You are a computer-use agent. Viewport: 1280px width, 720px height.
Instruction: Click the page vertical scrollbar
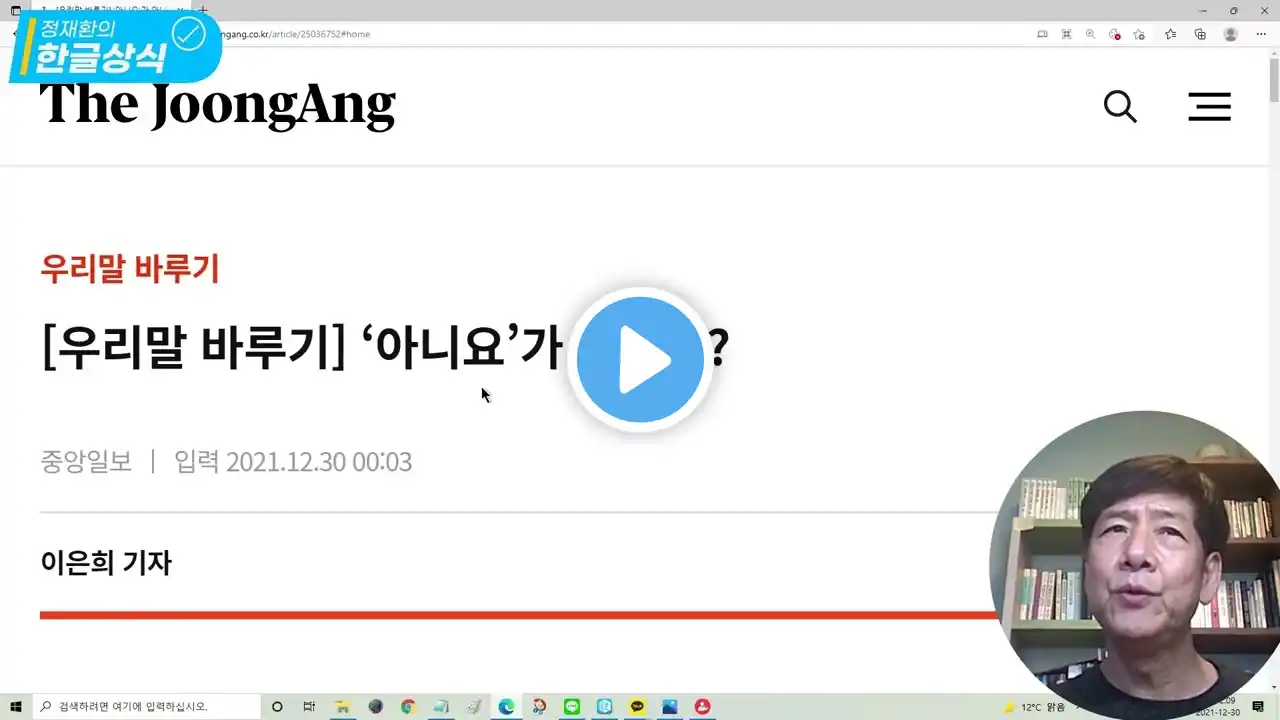1274,370
